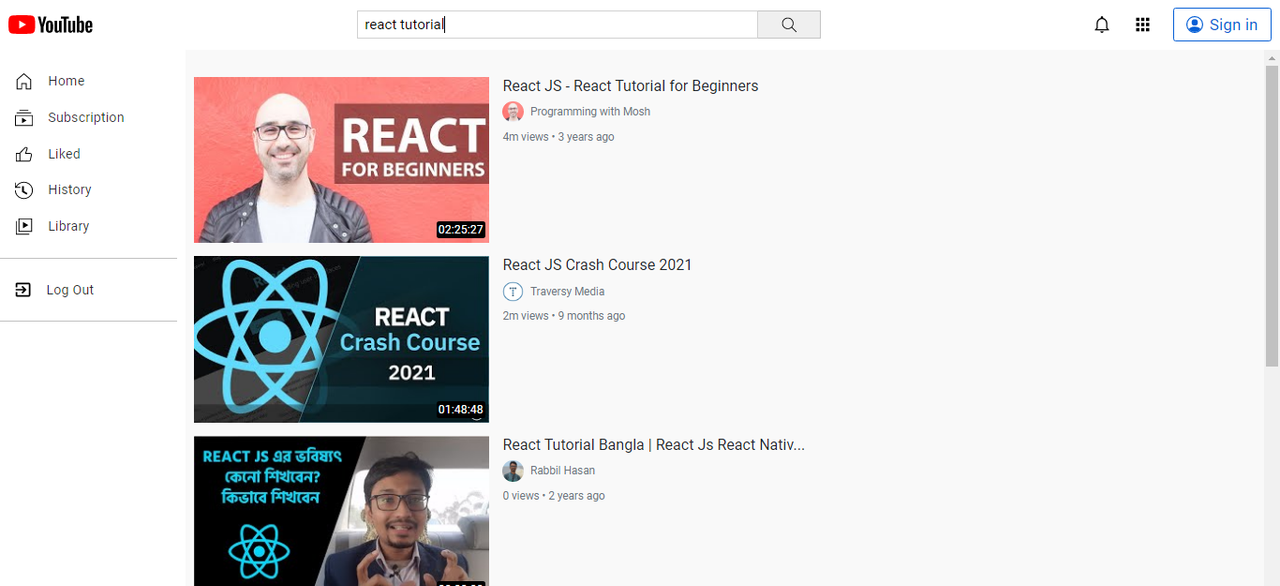The image size is (1280, 586).
Task: Click the '0 views • 2 years ago' text
Action: pos(554,496)
